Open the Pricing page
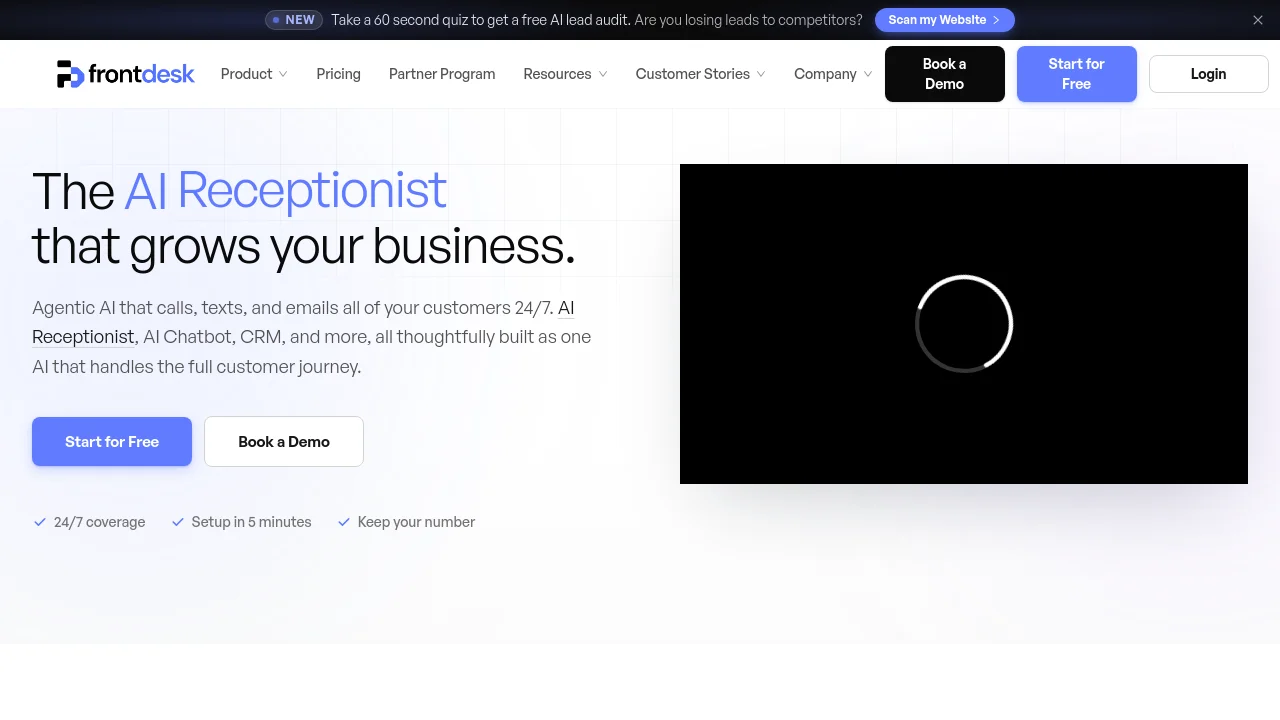The image size is (1280, 720). 338,74
